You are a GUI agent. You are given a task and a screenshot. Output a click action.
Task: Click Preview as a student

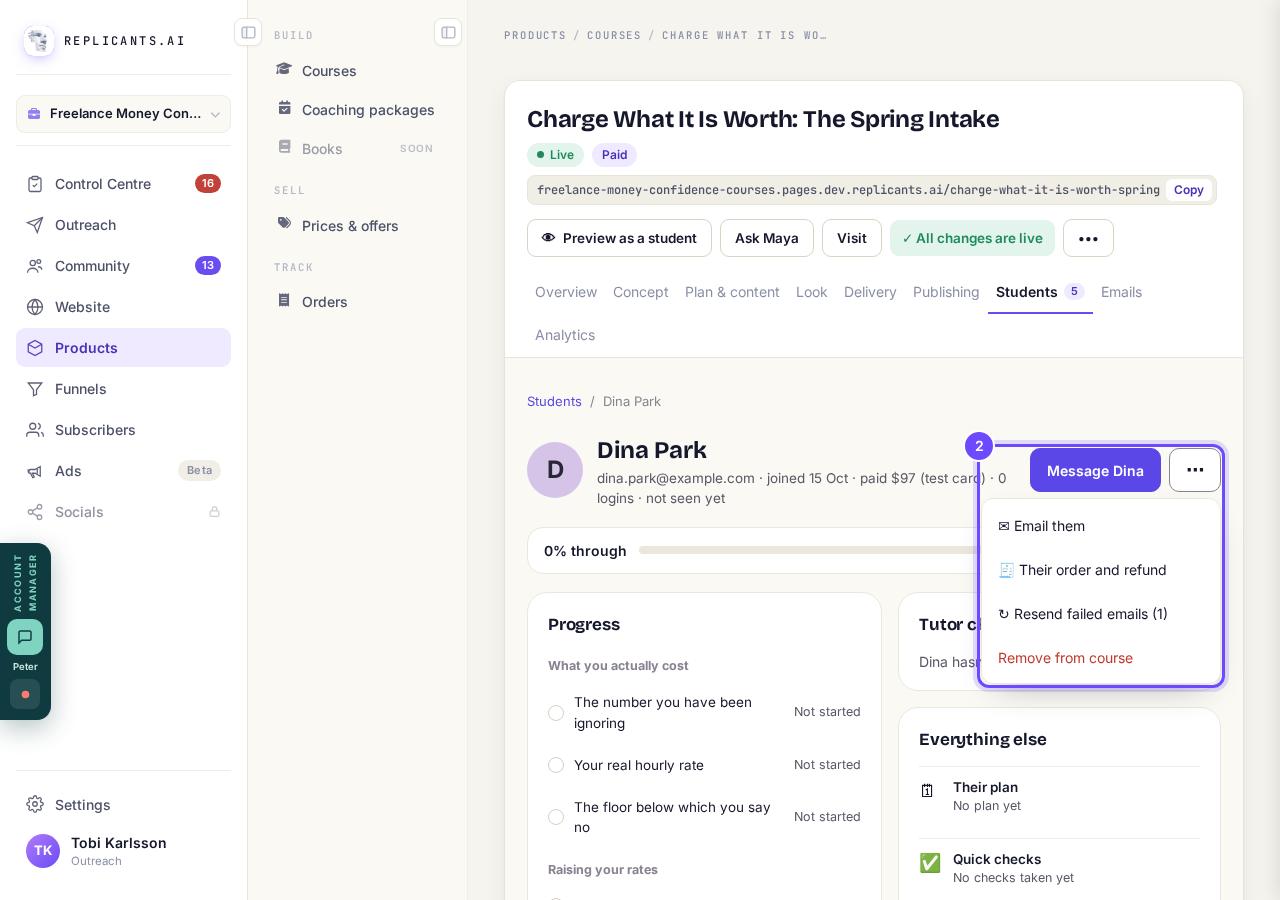619,238
